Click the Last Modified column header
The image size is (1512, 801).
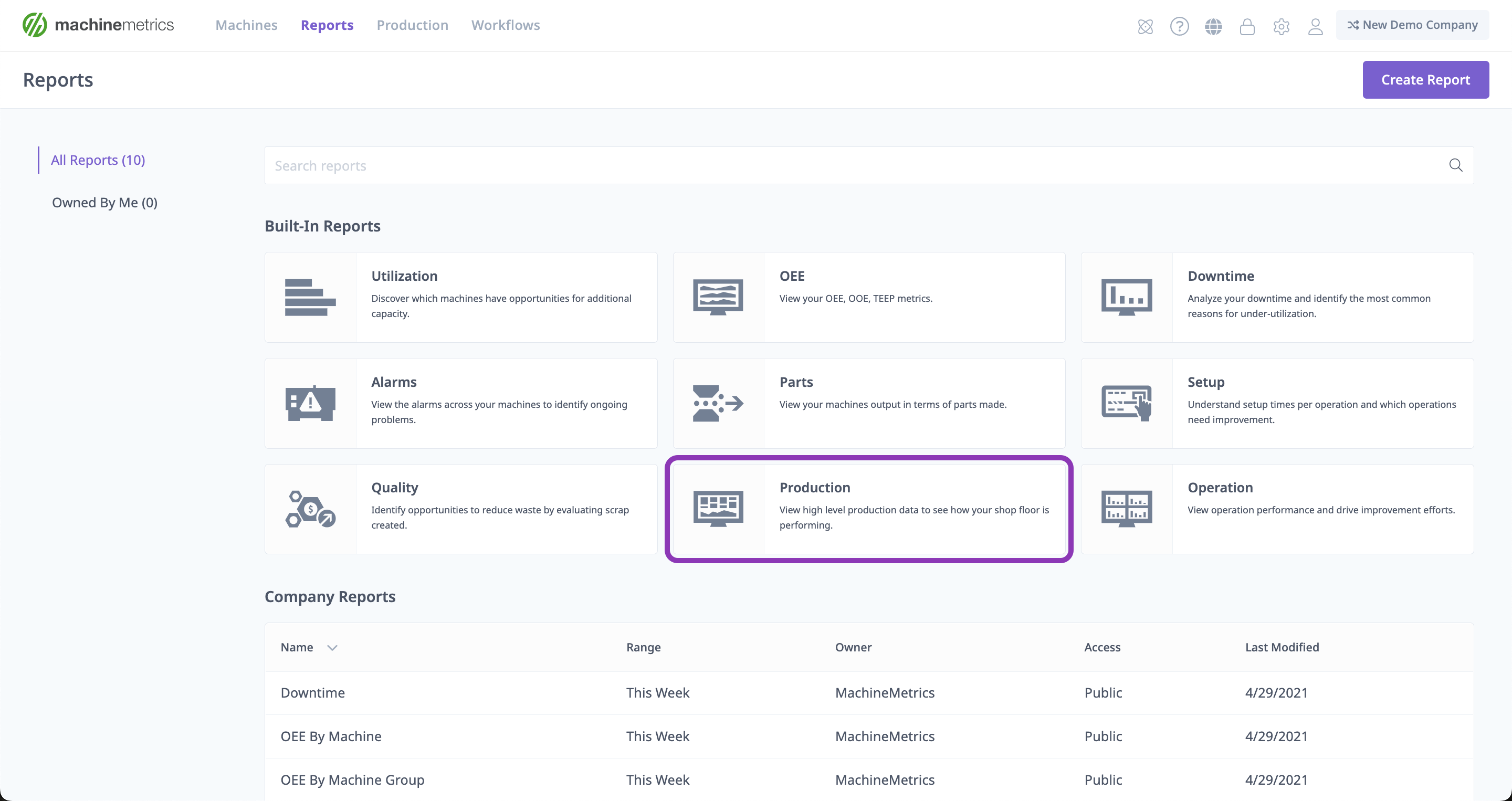point(1282,647)
